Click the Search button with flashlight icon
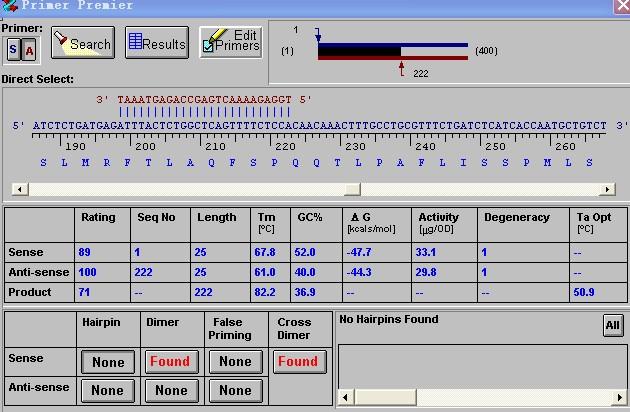 point(83,43)
